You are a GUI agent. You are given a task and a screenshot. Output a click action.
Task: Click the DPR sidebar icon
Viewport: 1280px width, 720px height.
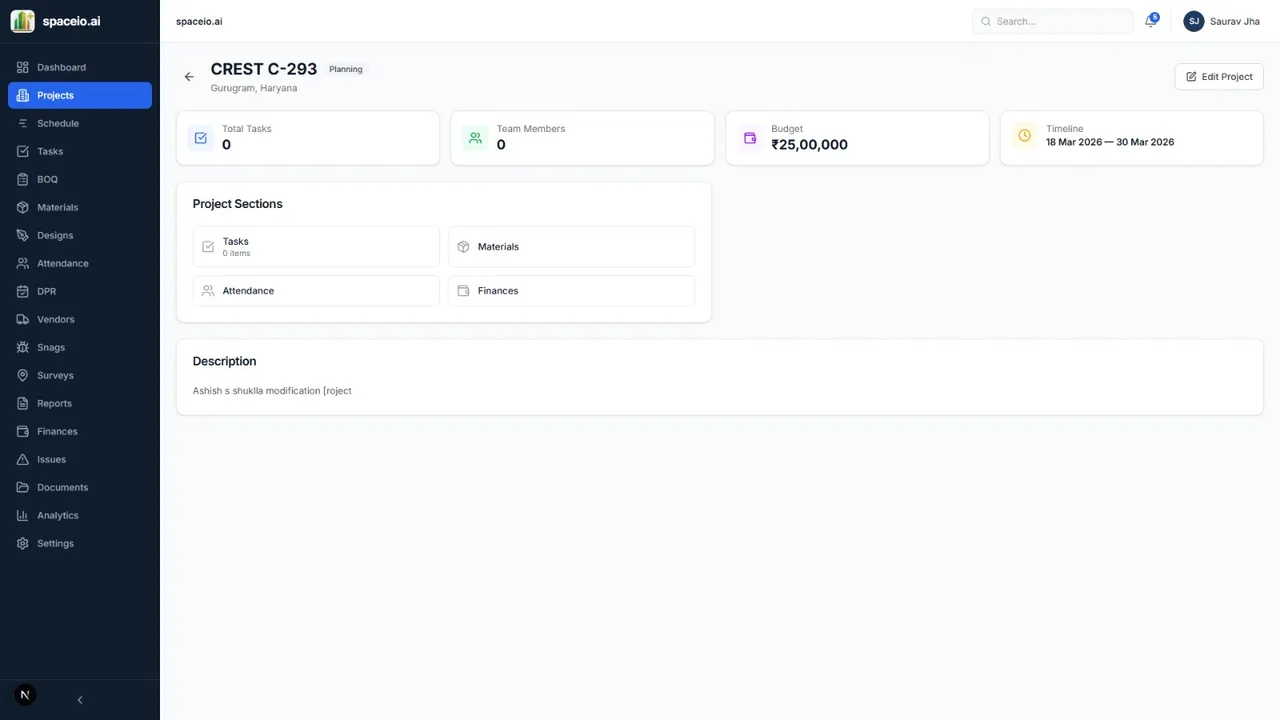(23, 291)
